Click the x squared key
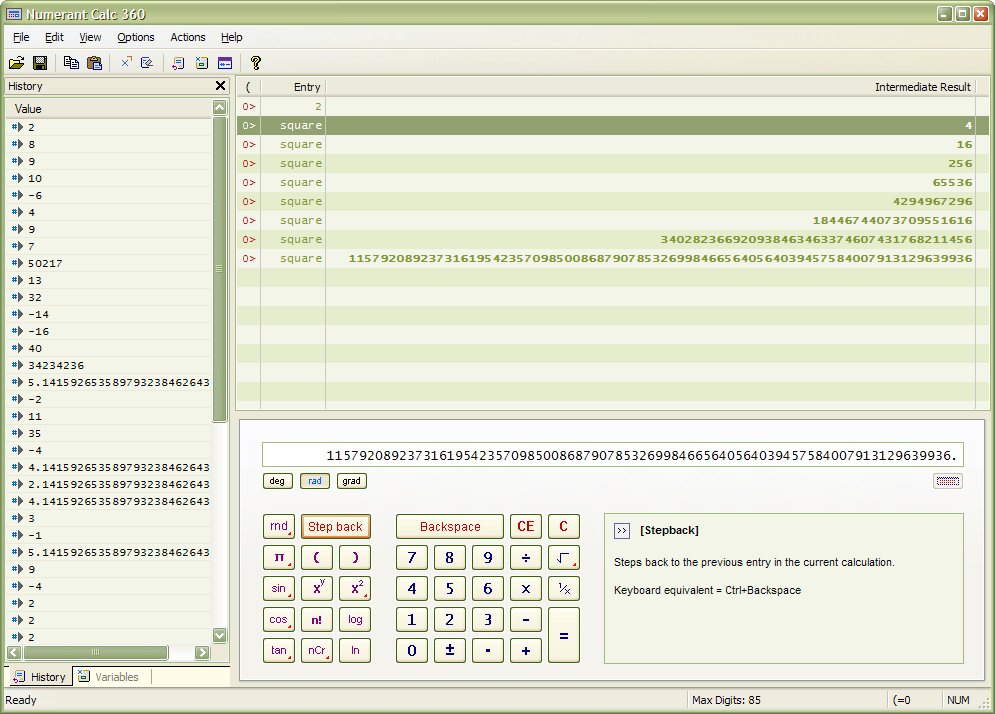The height and width of the screenshot is (714, 995). (355, 588)
